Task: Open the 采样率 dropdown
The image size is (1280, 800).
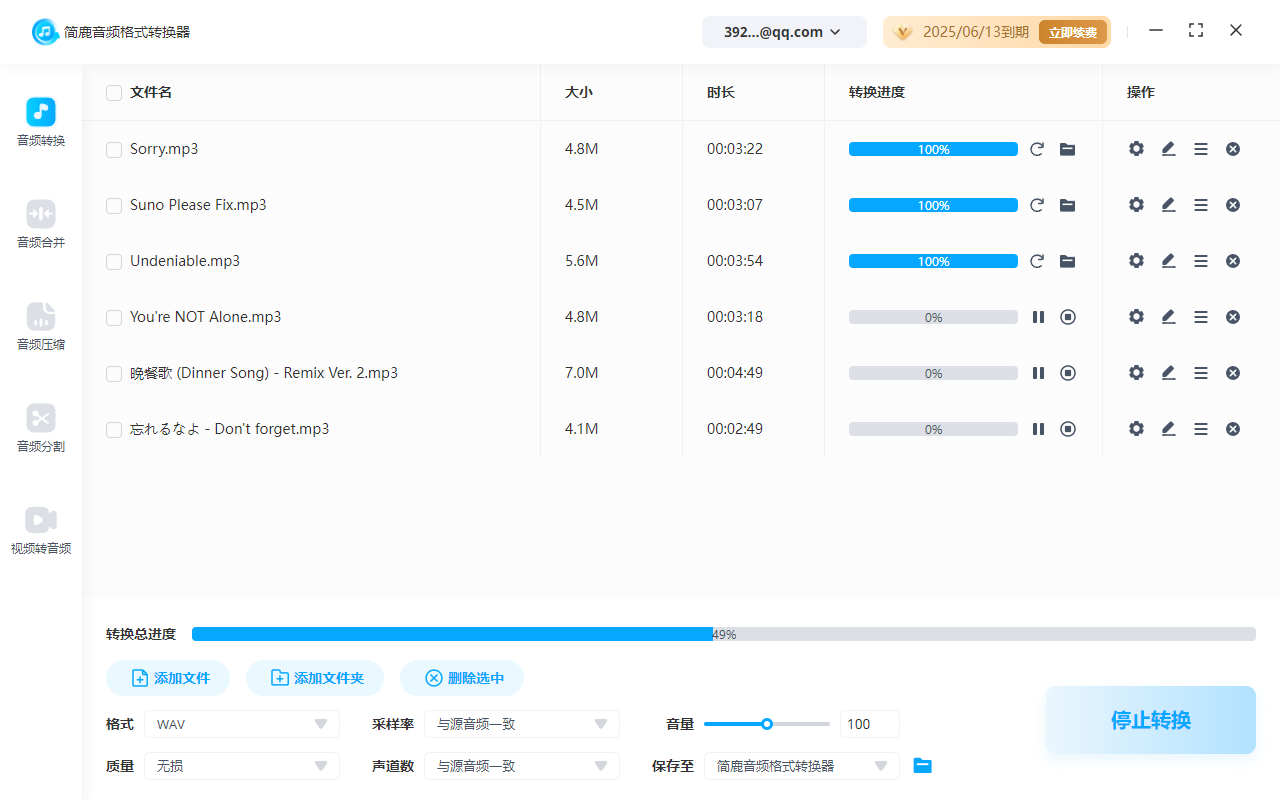Action: click(521, 723)
